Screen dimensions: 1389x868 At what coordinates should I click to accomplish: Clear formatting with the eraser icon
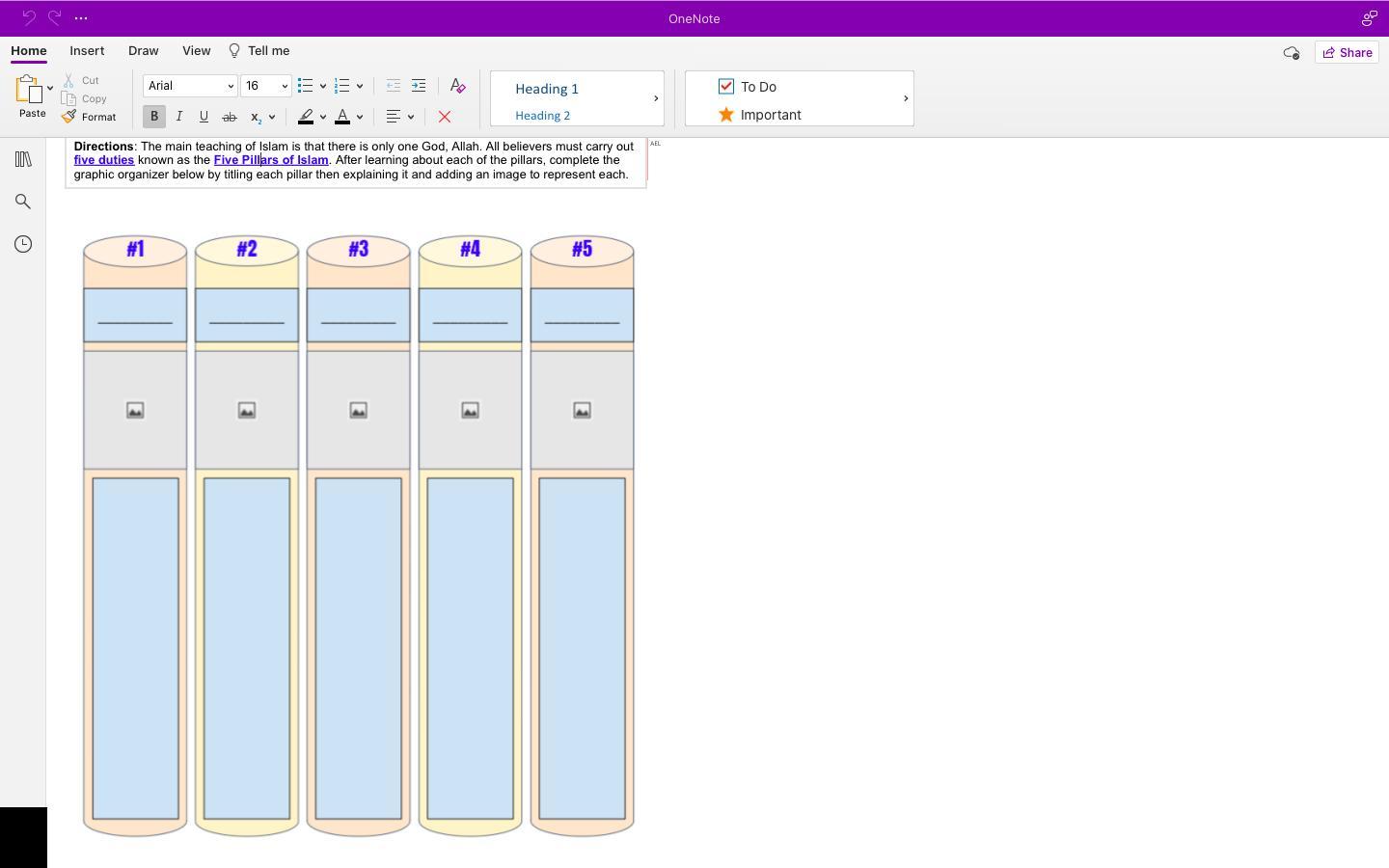click(458, 86)
